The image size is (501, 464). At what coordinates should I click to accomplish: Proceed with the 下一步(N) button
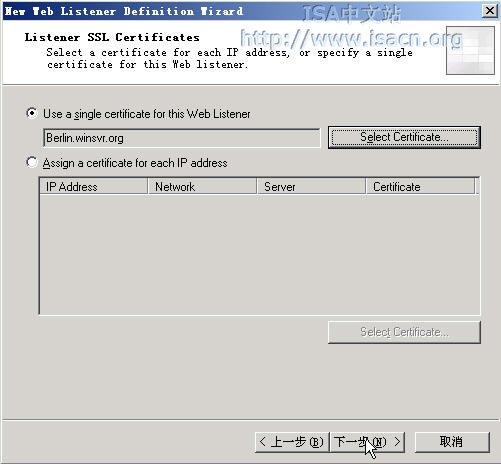click(367, 442)
